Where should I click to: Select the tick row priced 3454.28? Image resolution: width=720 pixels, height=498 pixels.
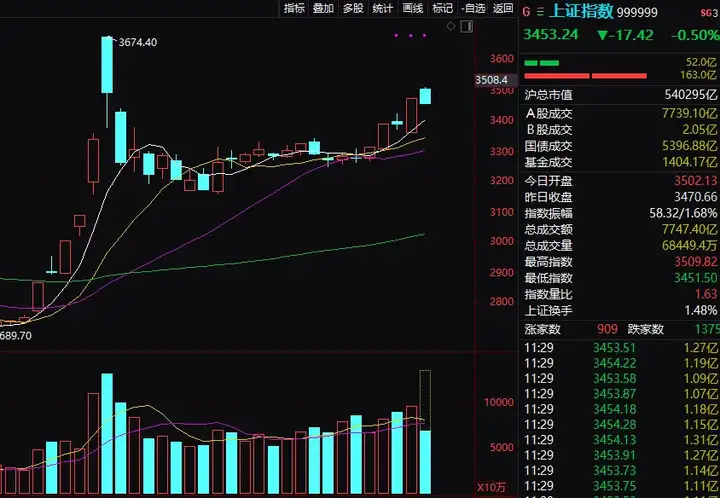click(620, 424)
